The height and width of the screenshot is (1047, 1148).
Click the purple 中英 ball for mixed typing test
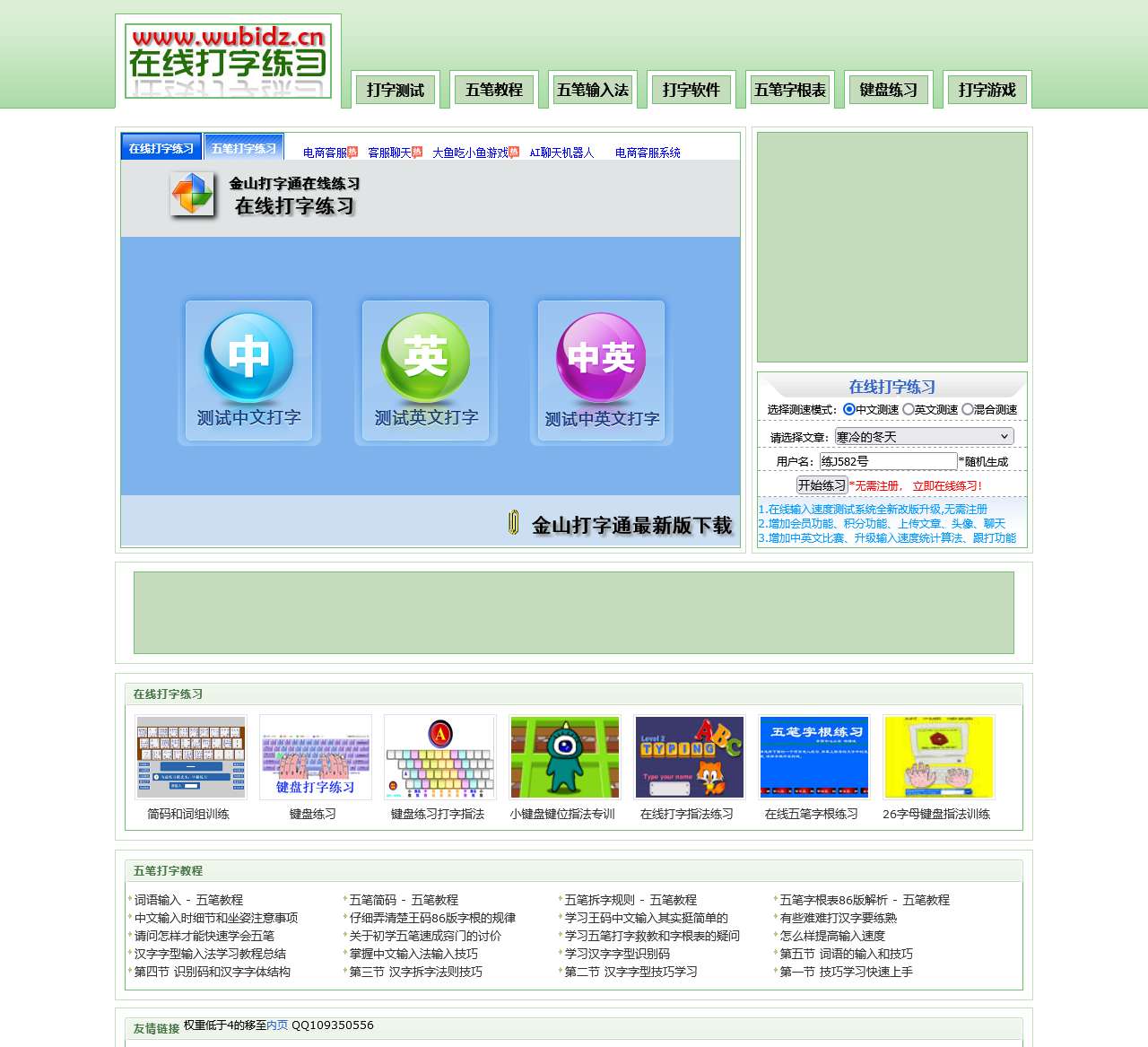click(x=600, y=356)
